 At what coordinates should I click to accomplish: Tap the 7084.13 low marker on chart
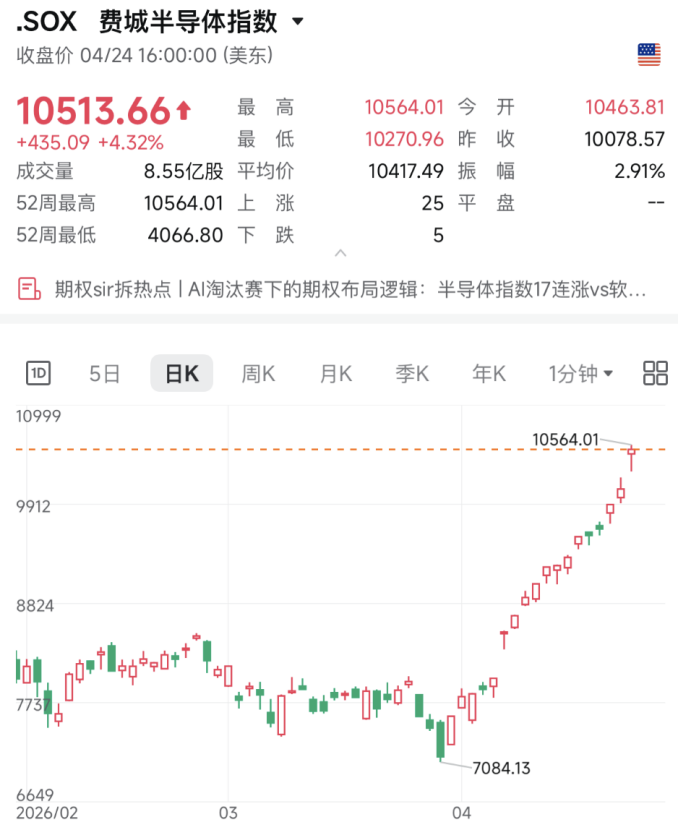point(500,768)
